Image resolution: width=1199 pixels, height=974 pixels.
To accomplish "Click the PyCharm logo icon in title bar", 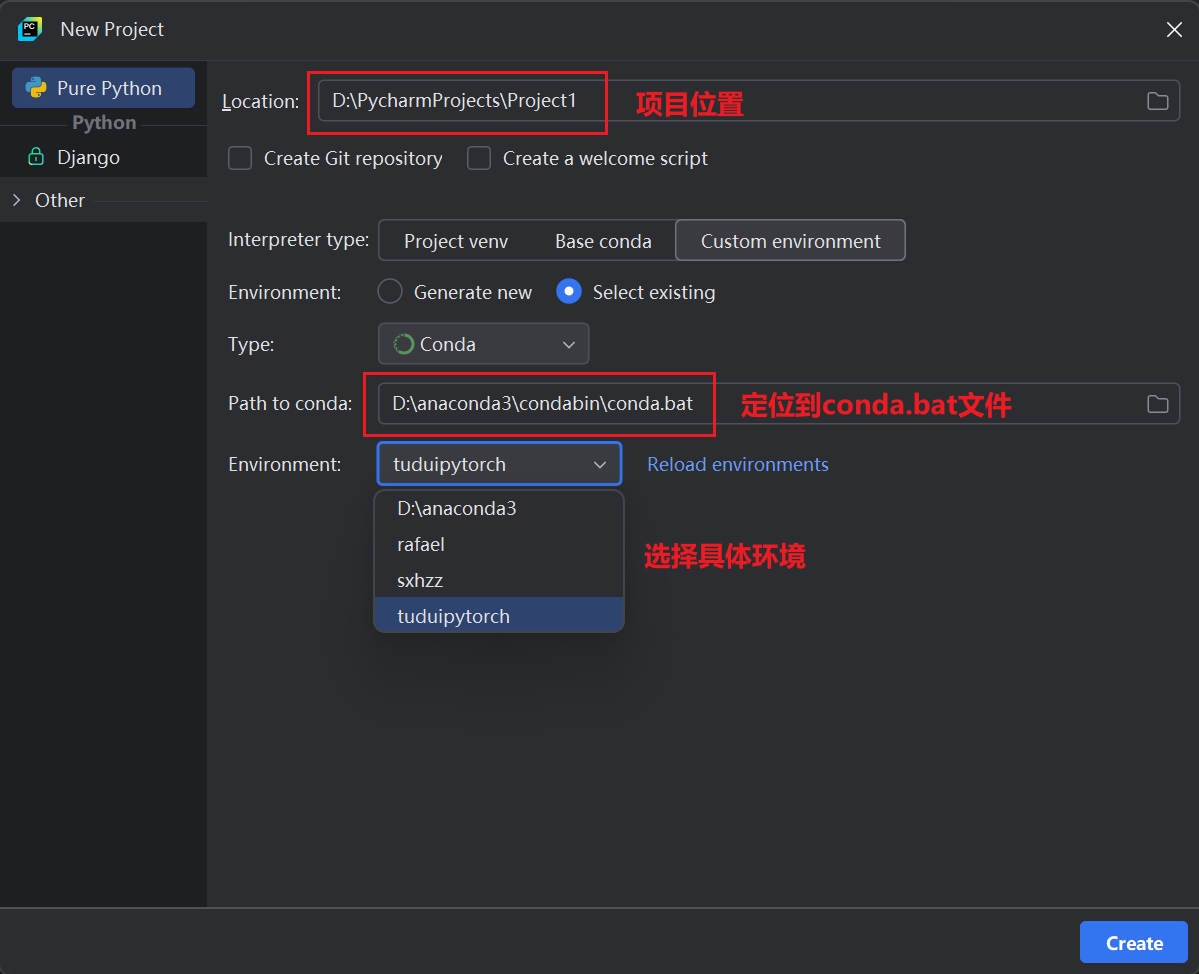I will click(30, 29).
